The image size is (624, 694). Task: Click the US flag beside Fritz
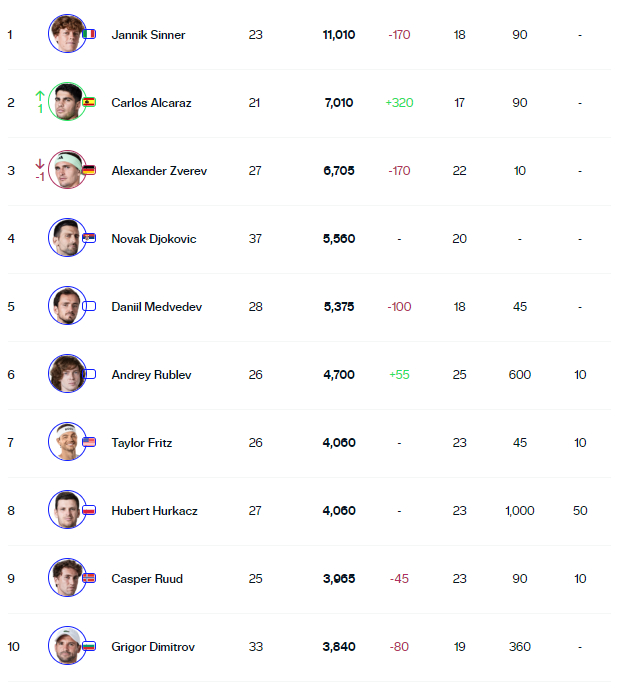(x=89, y=442)
